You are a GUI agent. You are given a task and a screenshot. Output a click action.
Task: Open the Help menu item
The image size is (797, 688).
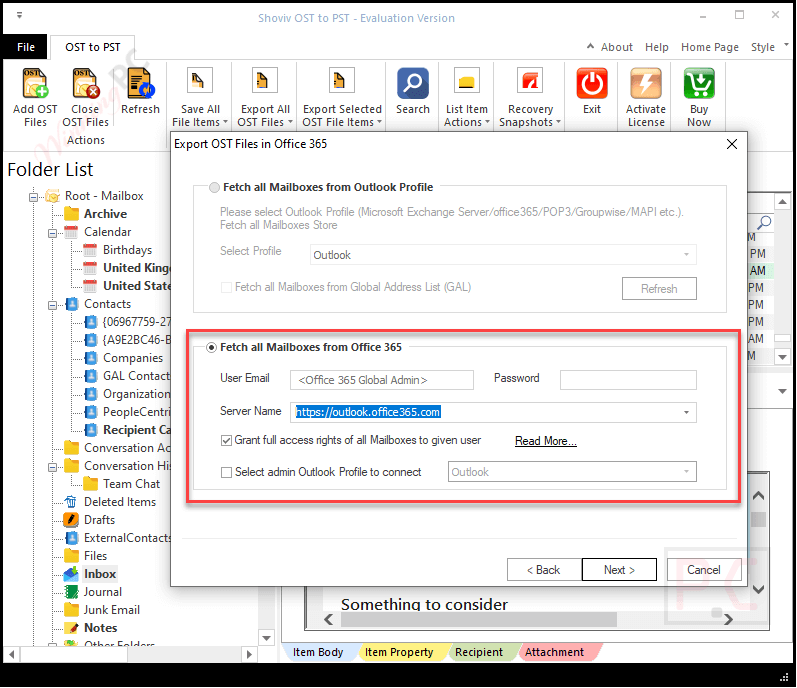coord(657,47)
